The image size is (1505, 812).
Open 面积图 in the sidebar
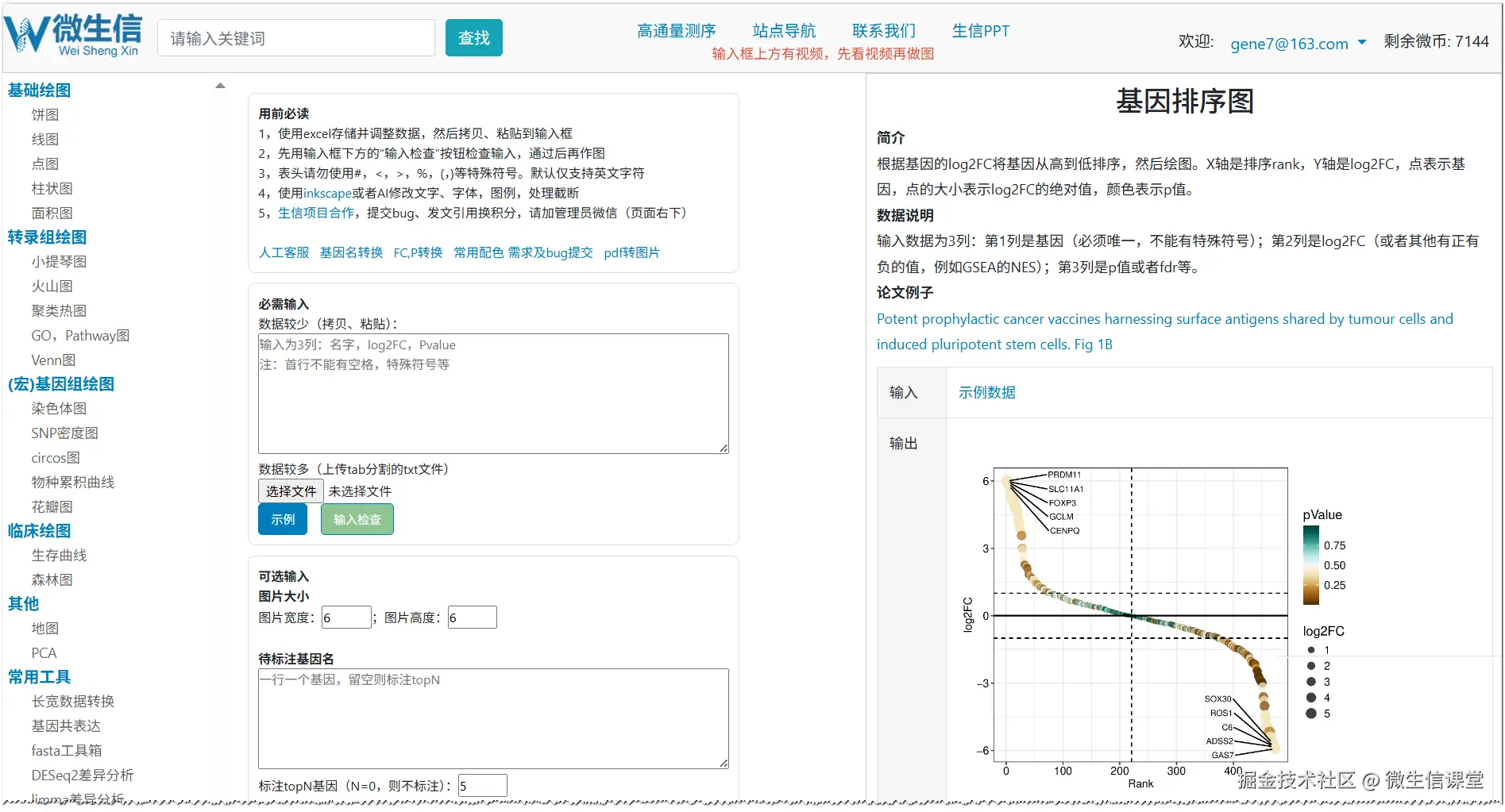coord(52,214)
